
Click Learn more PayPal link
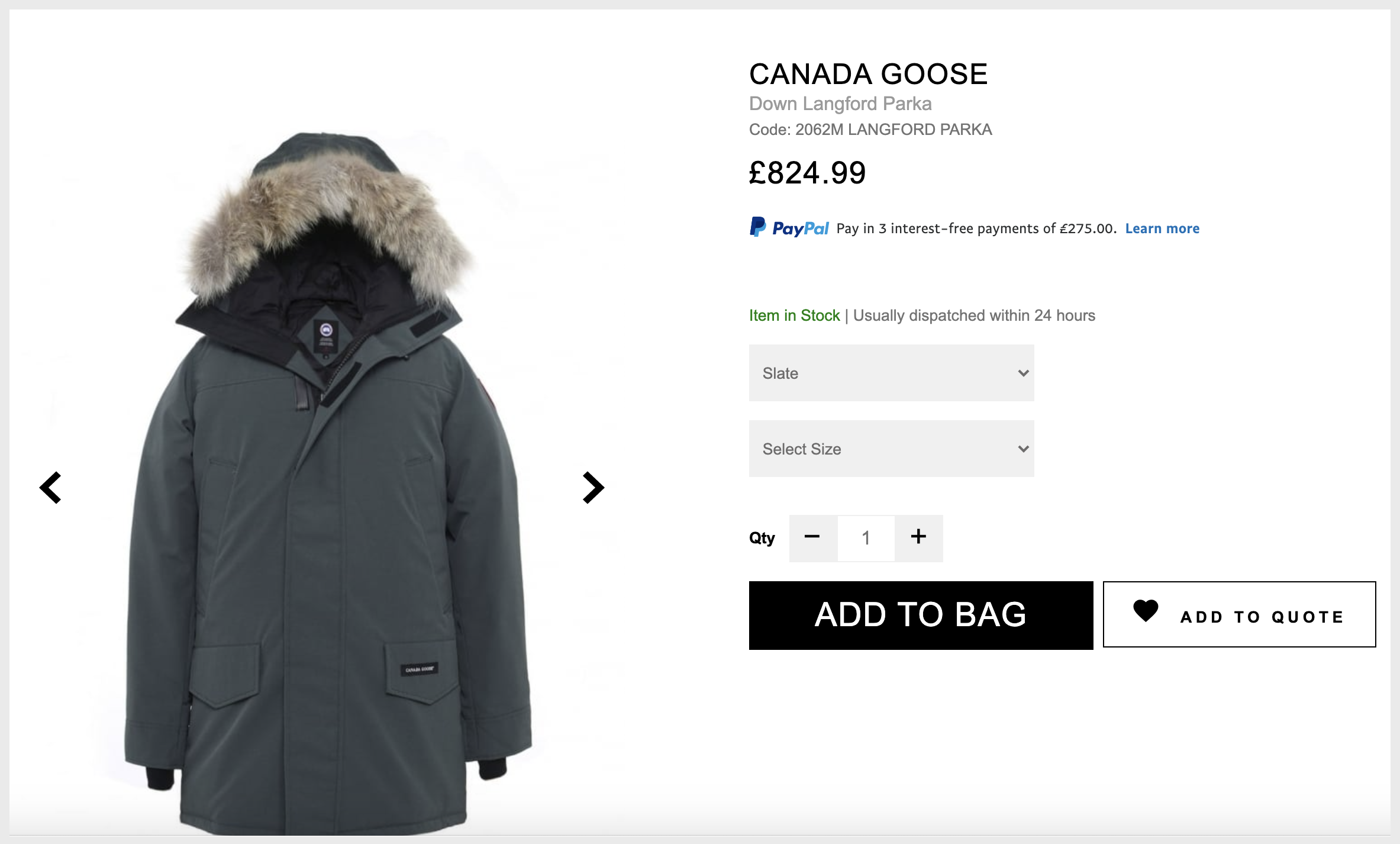(1162, 228)
